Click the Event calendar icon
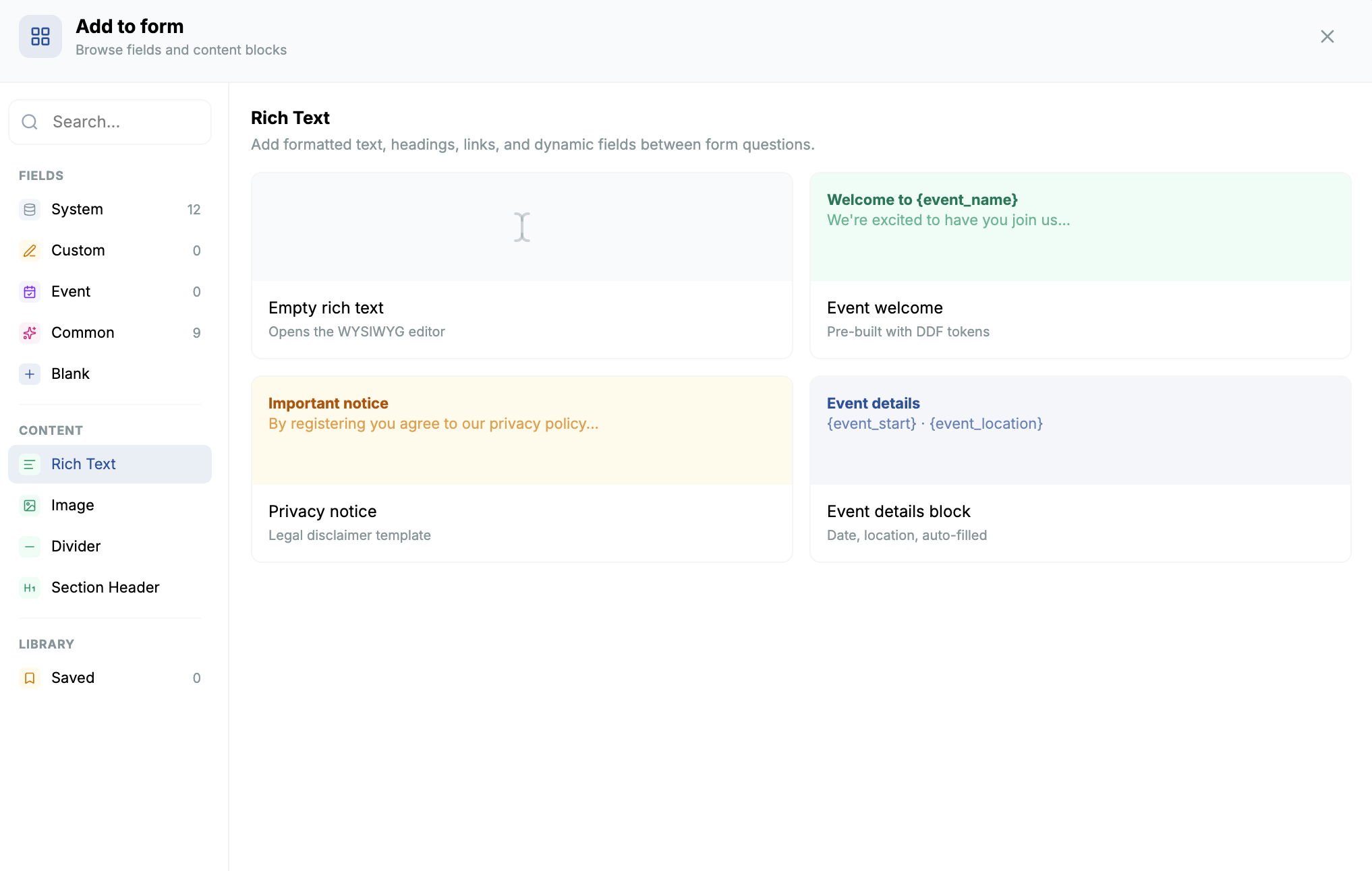 tap(30, 292)
